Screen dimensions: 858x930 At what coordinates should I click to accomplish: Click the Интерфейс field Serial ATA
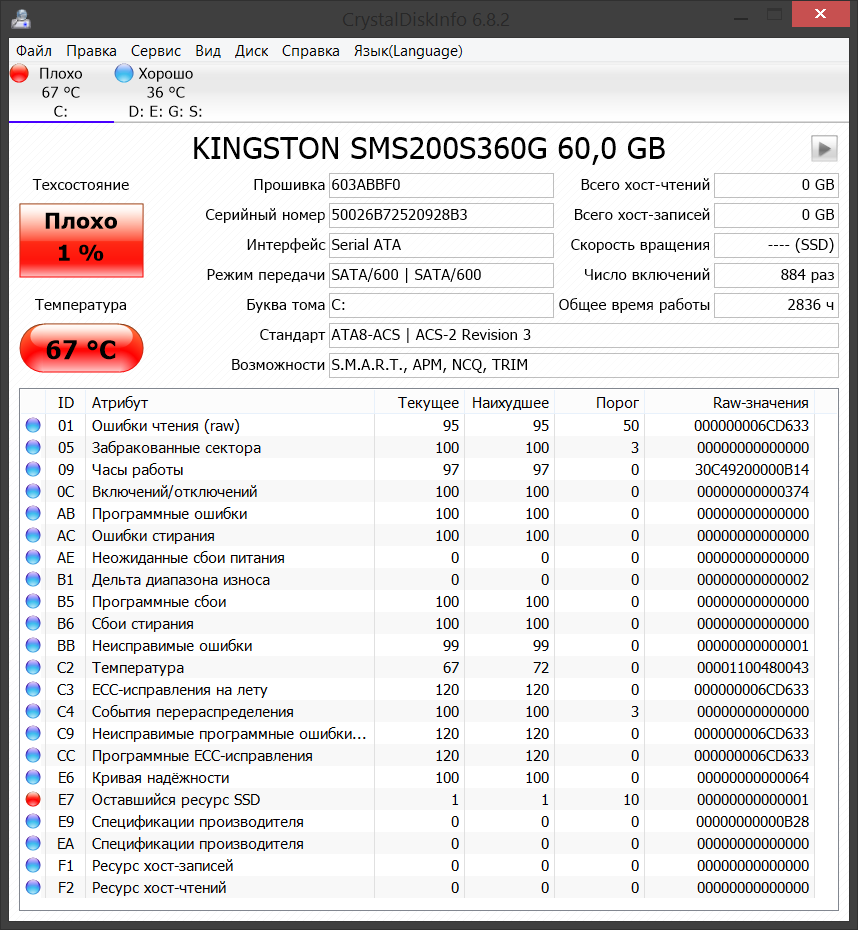(x=441, y=245)
